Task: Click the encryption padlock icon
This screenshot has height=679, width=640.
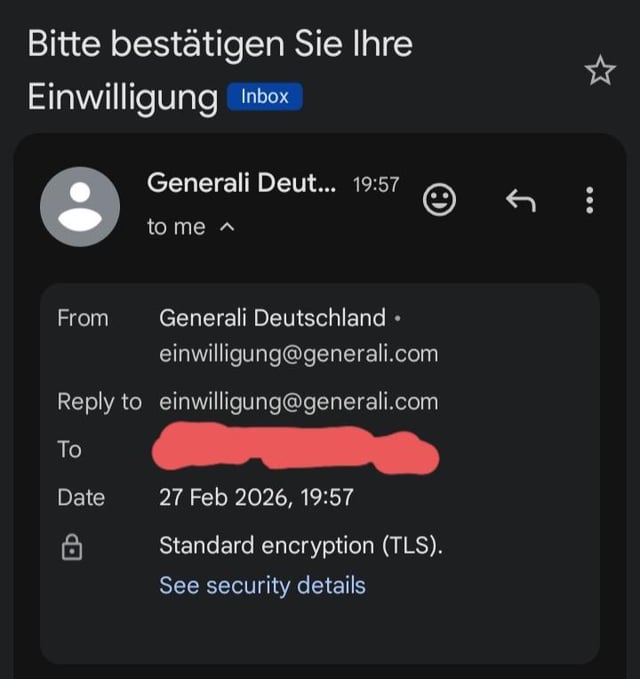Action: pos(72,548)
